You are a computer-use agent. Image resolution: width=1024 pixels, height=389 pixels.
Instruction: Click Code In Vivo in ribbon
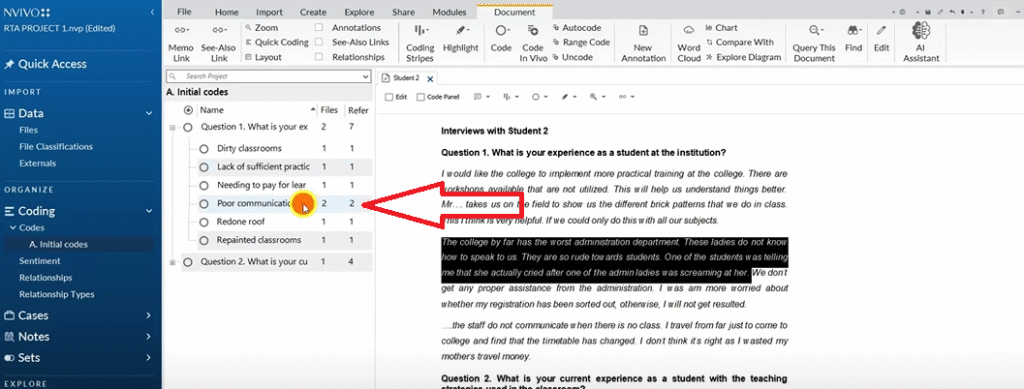[x=532, y=44]
